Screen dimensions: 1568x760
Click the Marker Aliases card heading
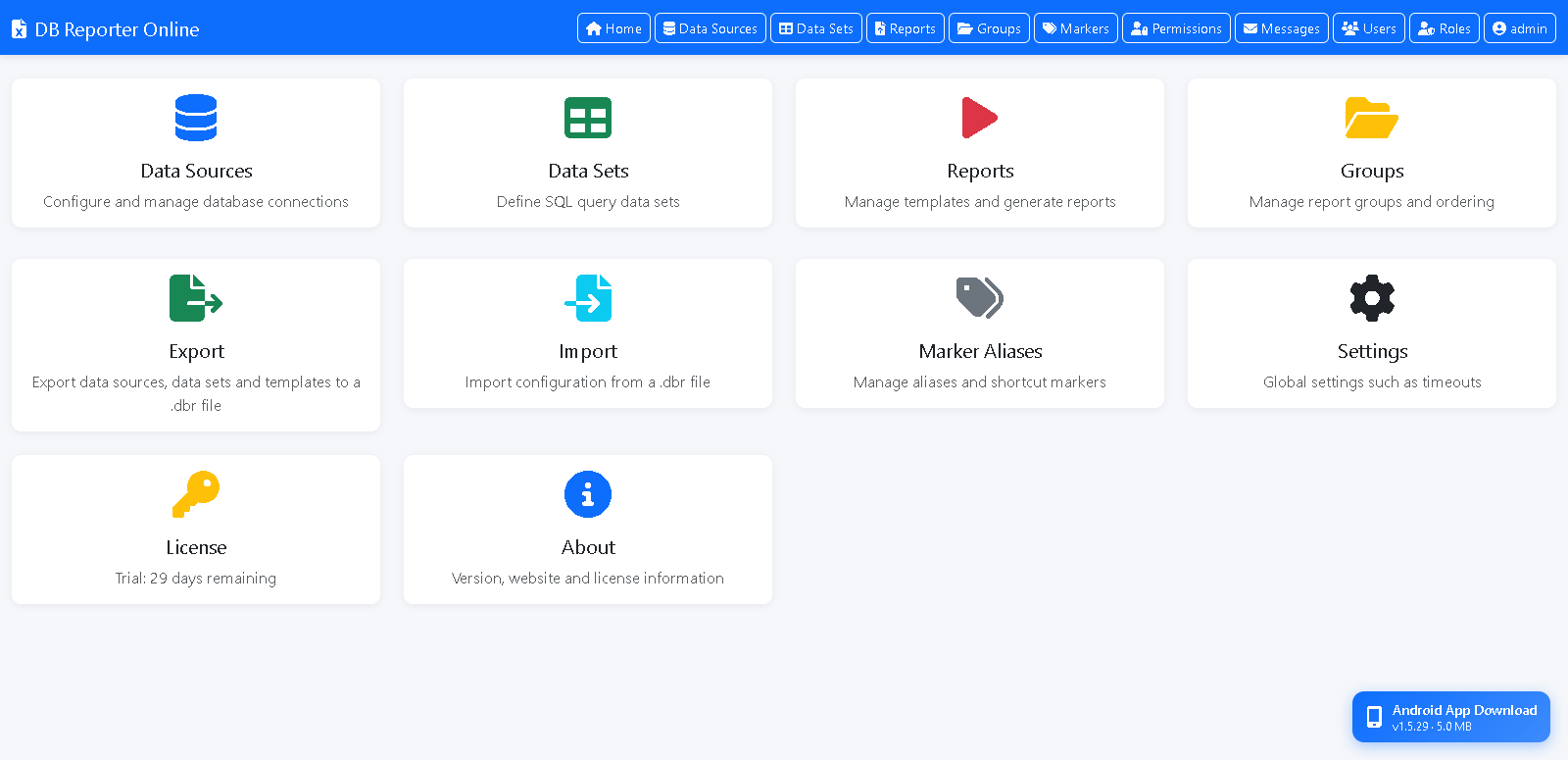980,351
